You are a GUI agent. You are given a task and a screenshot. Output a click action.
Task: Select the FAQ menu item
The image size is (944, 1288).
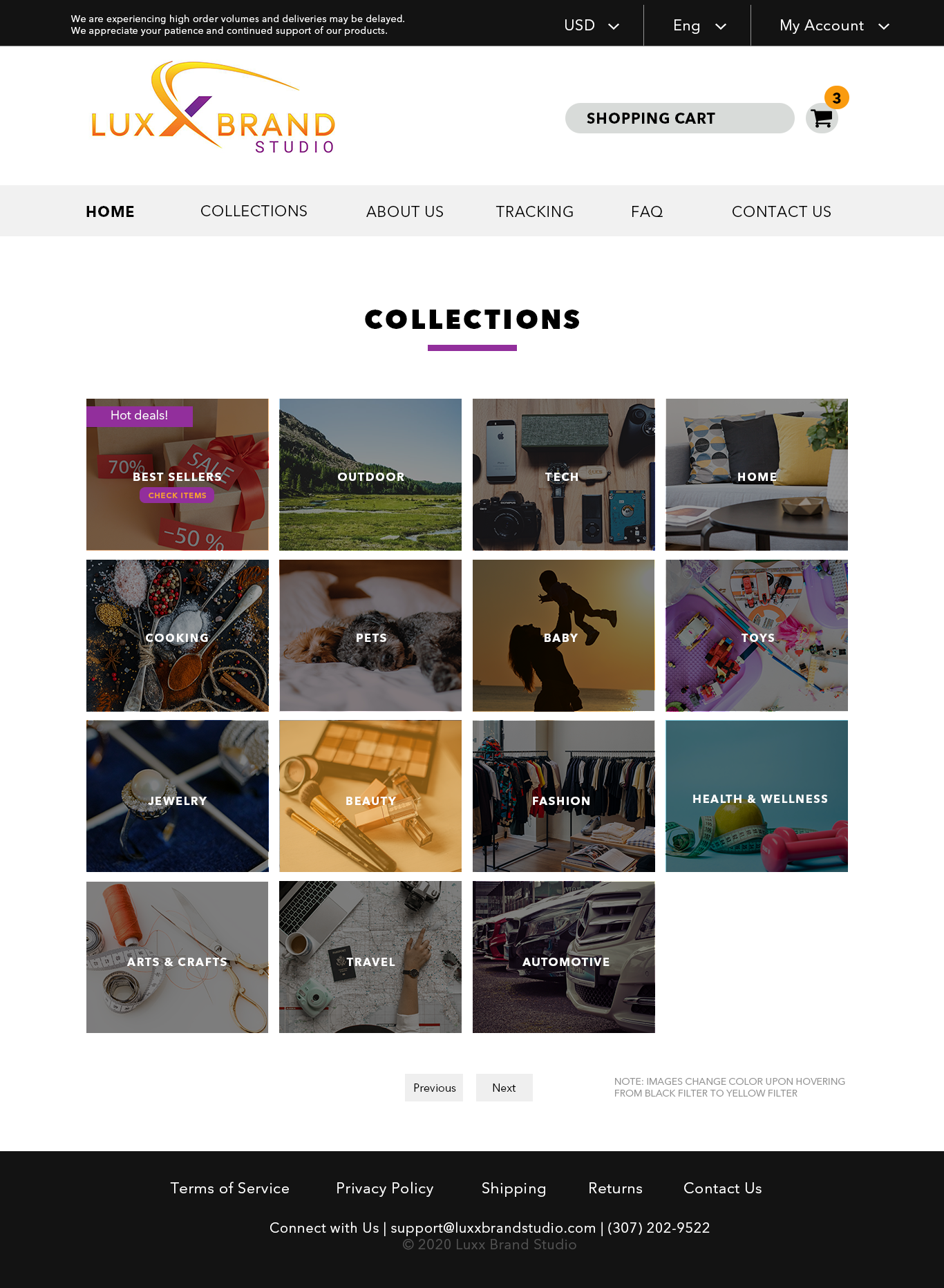point(647,211)
